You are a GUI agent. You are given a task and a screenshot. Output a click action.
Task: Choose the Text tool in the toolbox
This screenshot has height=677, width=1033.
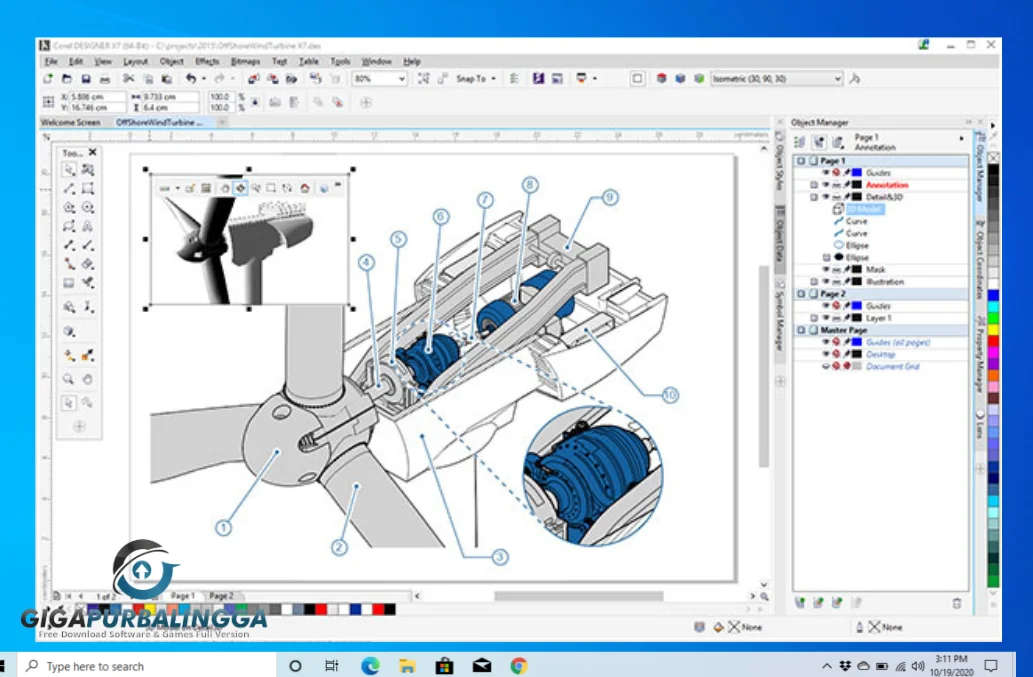coord(88,227)
